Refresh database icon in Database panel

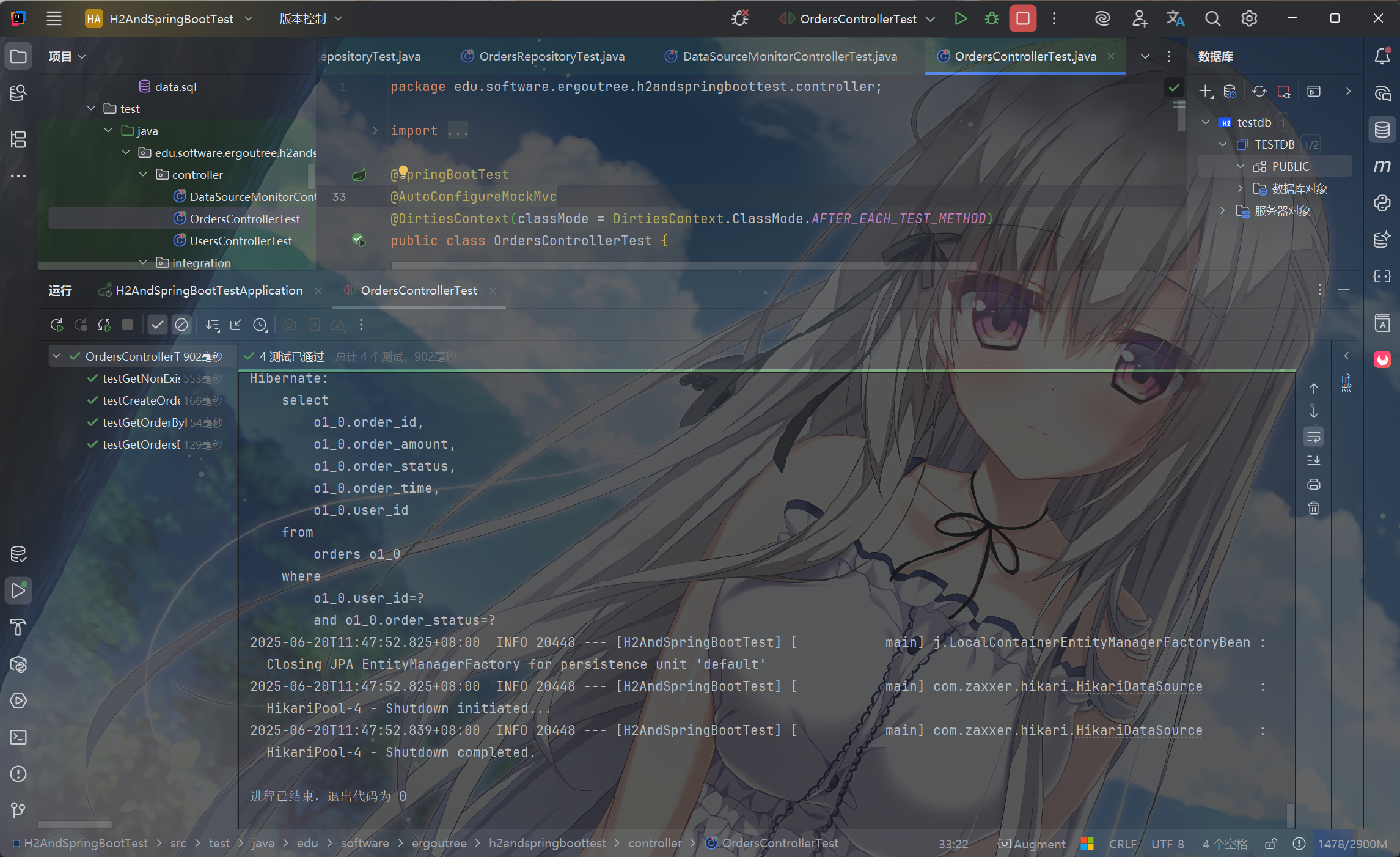tap(1259, 91)
